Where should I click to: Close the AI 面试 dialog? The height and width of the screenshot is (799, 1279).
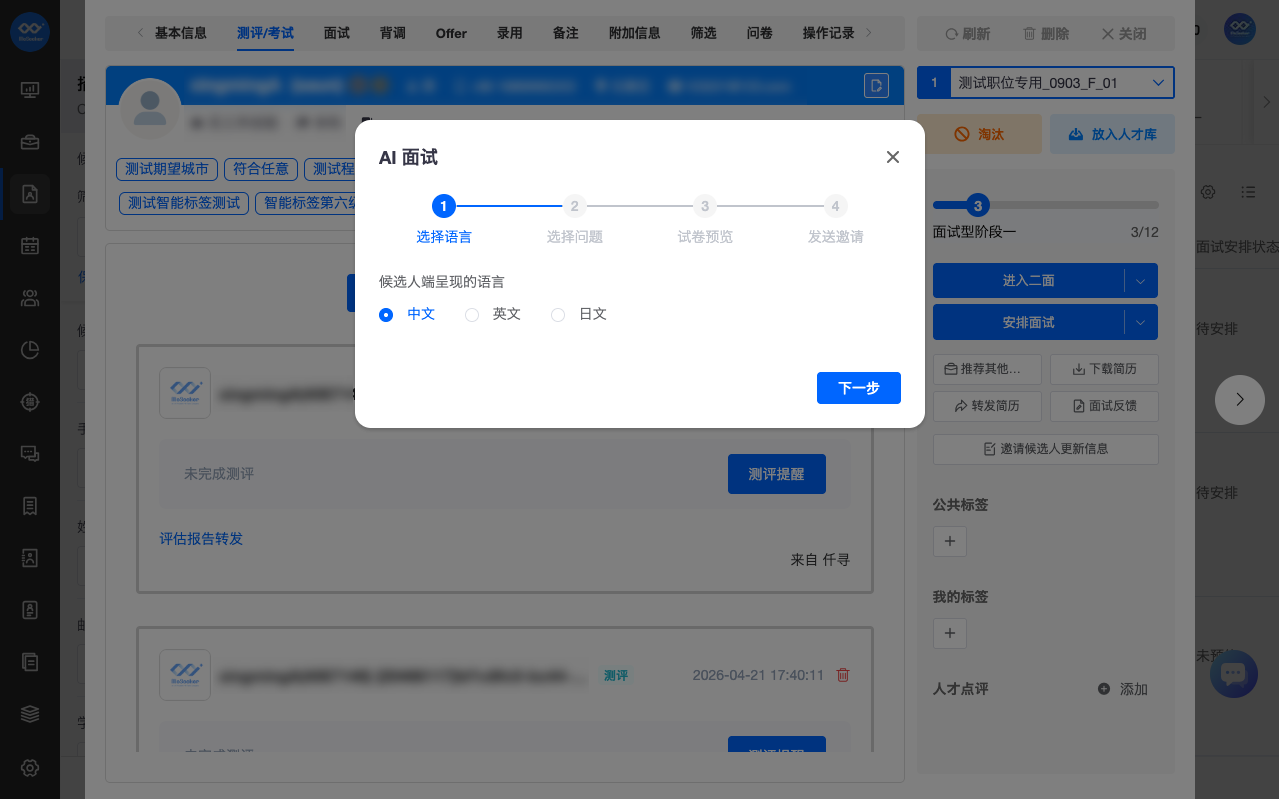tap(893, 157)
